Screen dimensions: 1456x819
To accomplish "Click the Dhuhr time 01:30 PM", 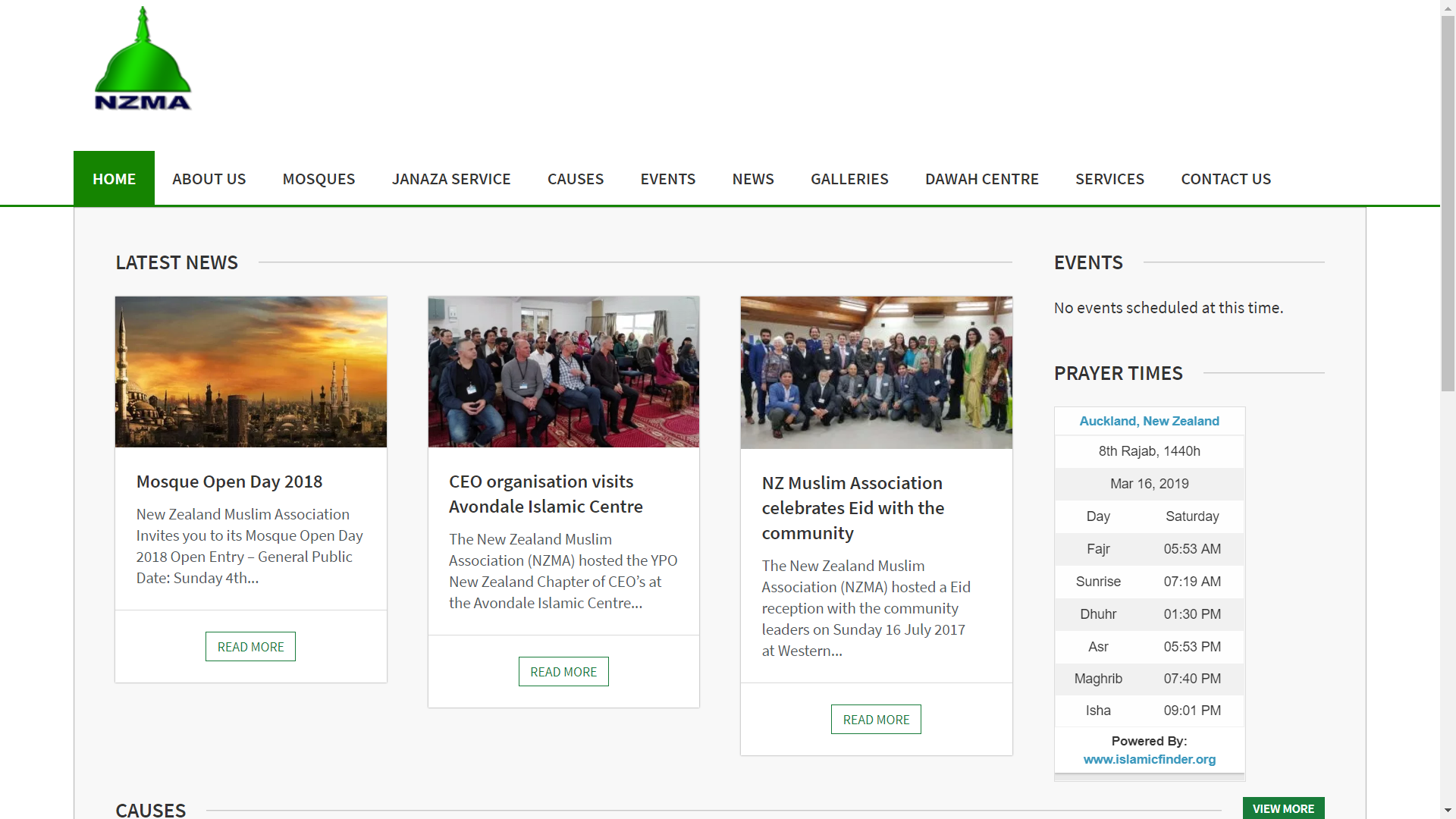I will [1192, 614].
